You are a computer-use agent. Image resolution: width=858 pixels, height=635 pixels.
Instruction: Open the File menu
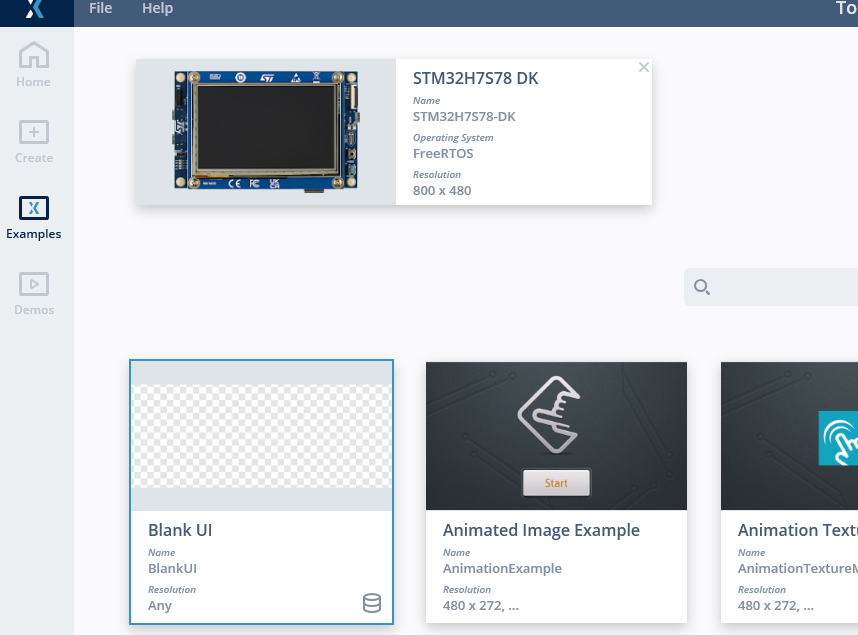tap(101, 8)
